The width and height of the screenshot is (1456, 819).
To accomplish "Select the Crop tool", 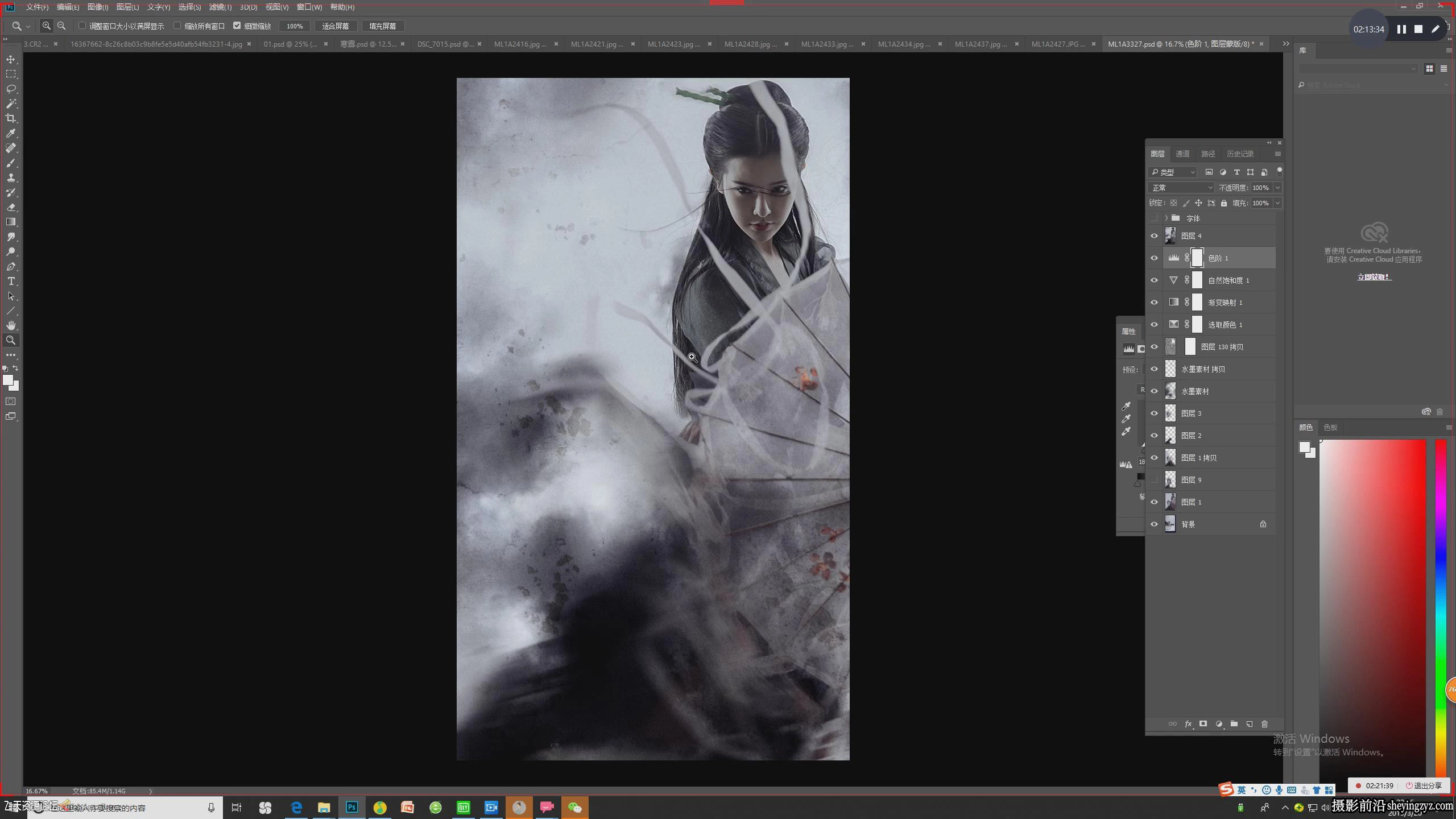I will pos(11,118).
